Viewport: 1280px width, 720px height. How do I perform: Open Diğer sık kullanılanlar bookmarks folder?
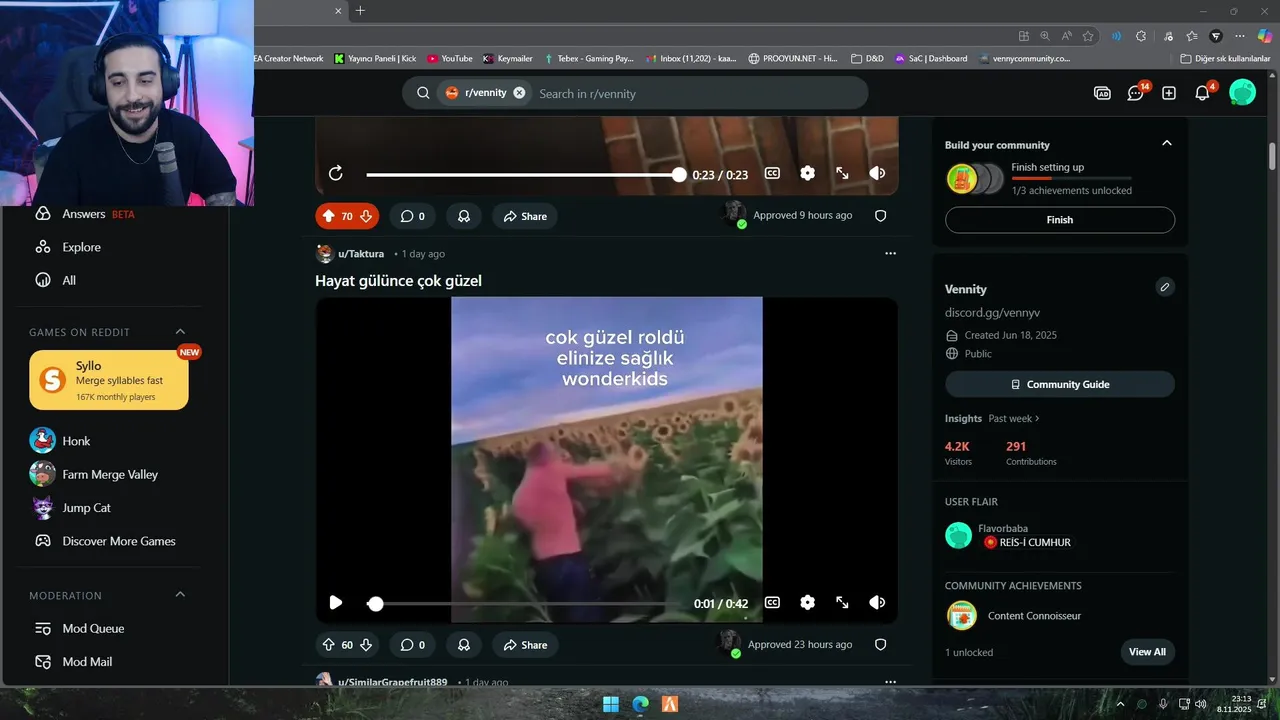1225,58
